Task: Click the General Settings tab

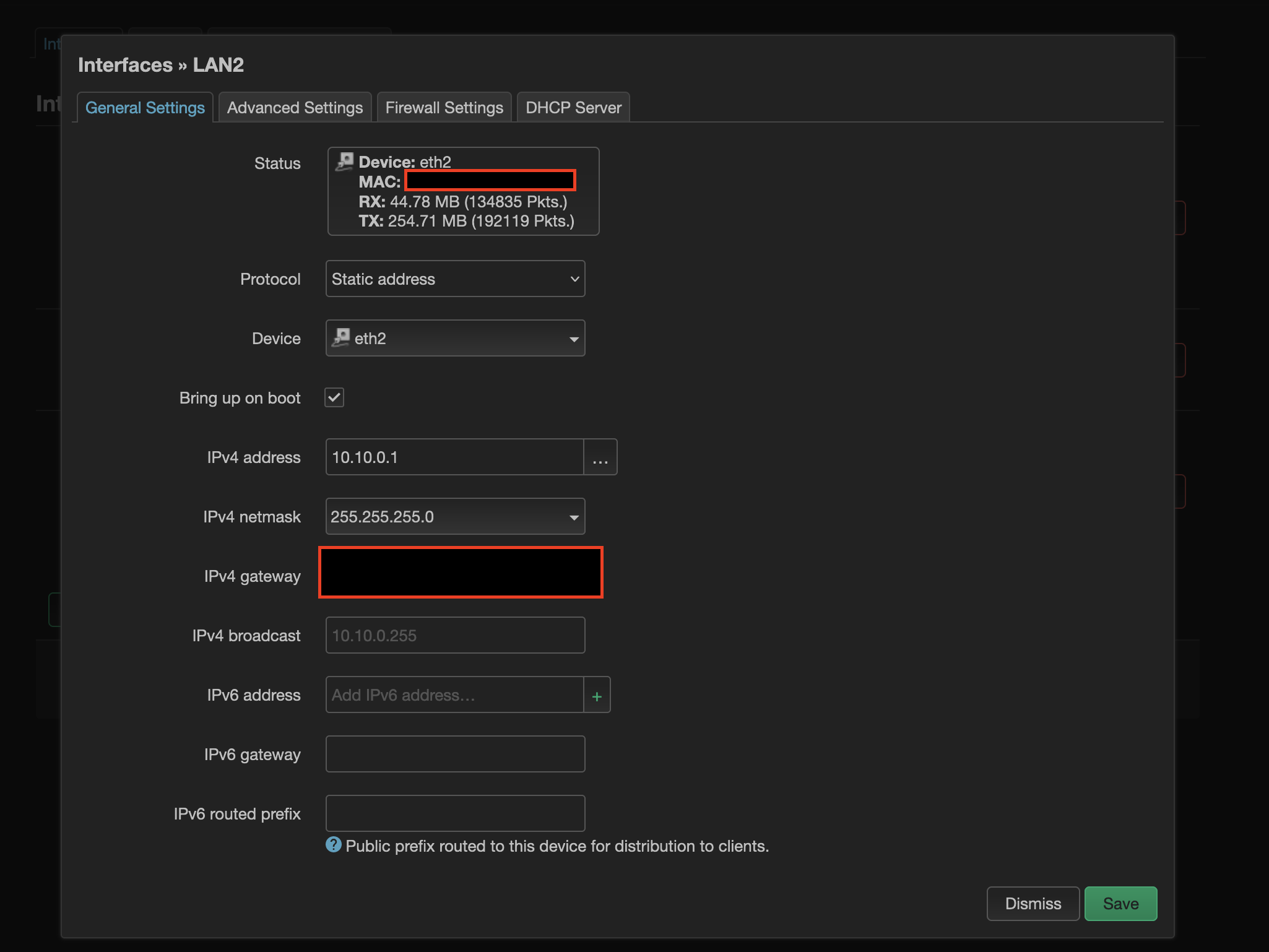Action: click(143, 107)
